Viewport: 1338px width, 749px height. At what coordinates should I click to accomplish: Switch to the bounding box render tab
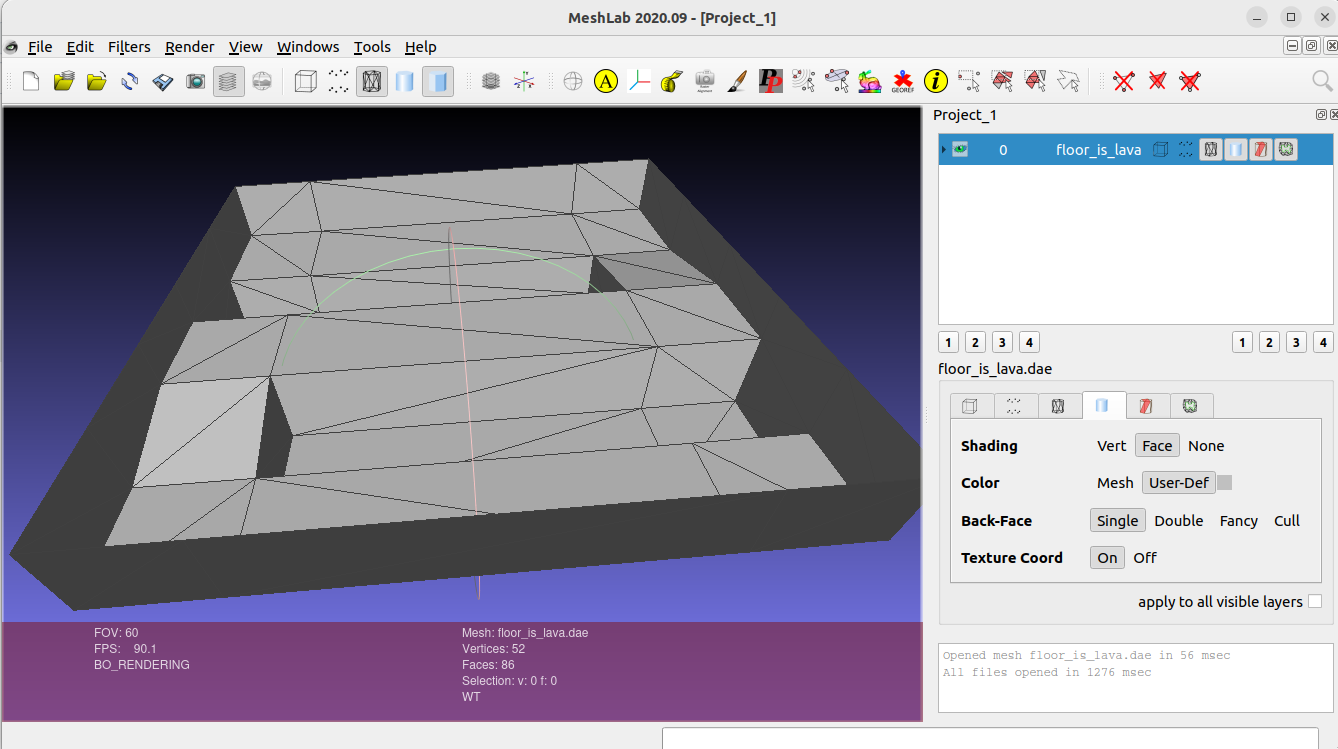point(970,406)
